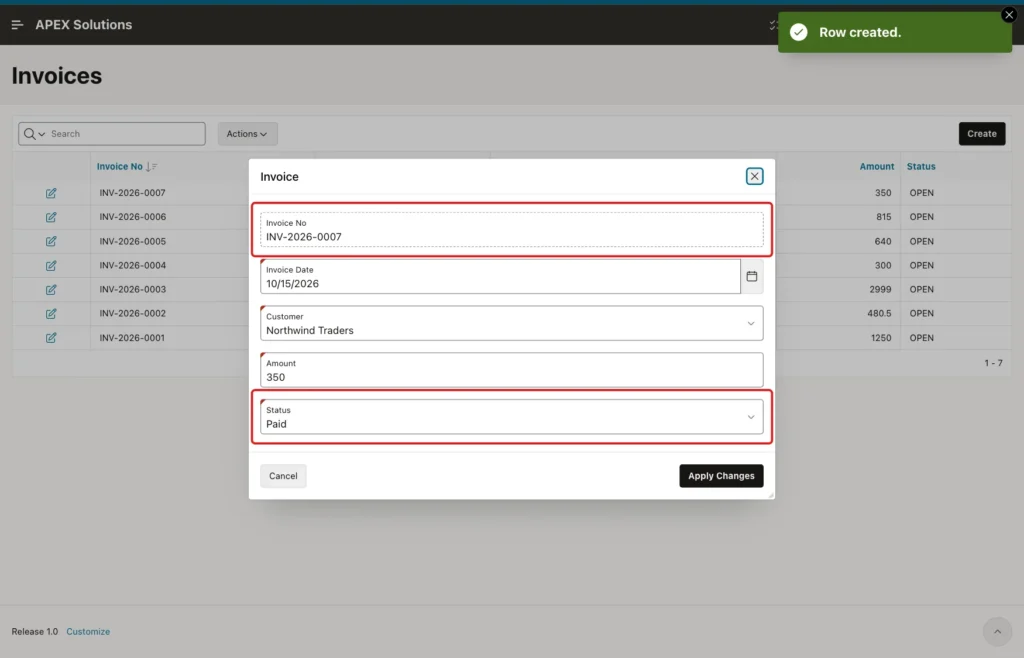Select amount 2999 cell
This screenshot has height=658, width=1024.
point(880,290)
